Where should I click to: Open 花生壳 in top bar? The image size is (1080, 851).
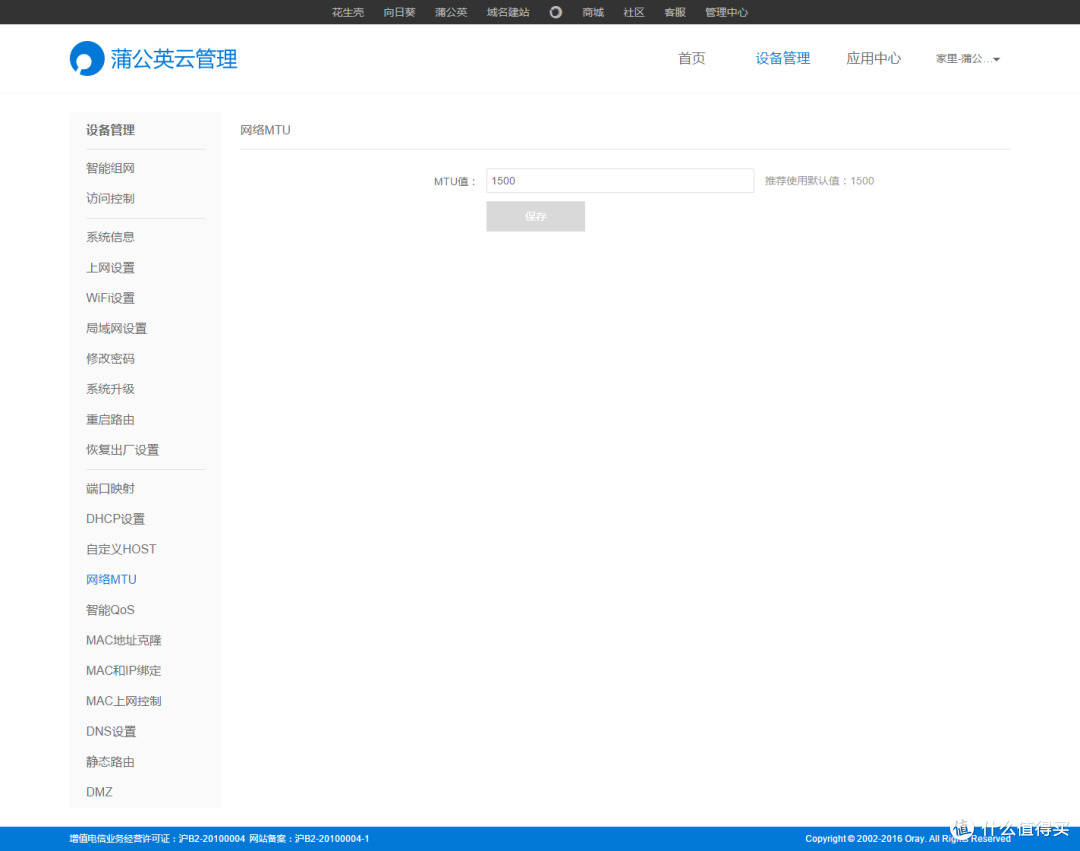348,12
